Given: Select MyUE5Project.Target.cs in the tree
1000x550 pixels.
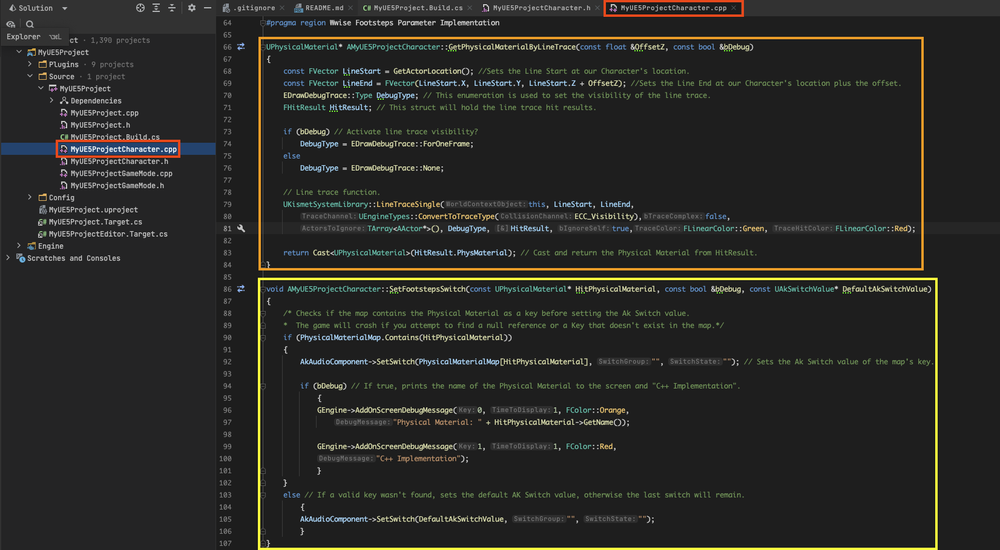Looking at the screenshot, I should [96, 222].
